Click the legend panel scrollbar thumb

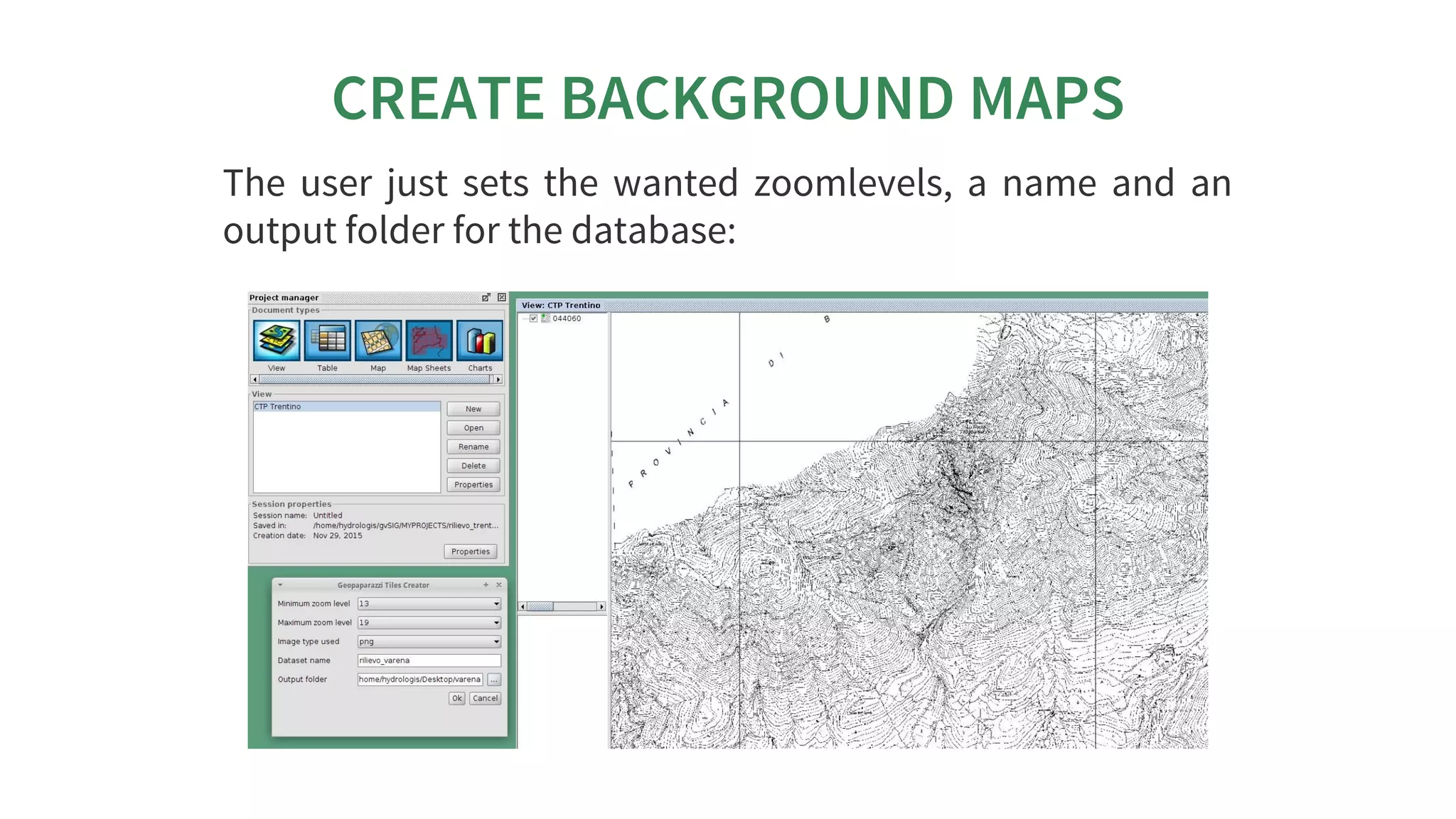point(541,606)
